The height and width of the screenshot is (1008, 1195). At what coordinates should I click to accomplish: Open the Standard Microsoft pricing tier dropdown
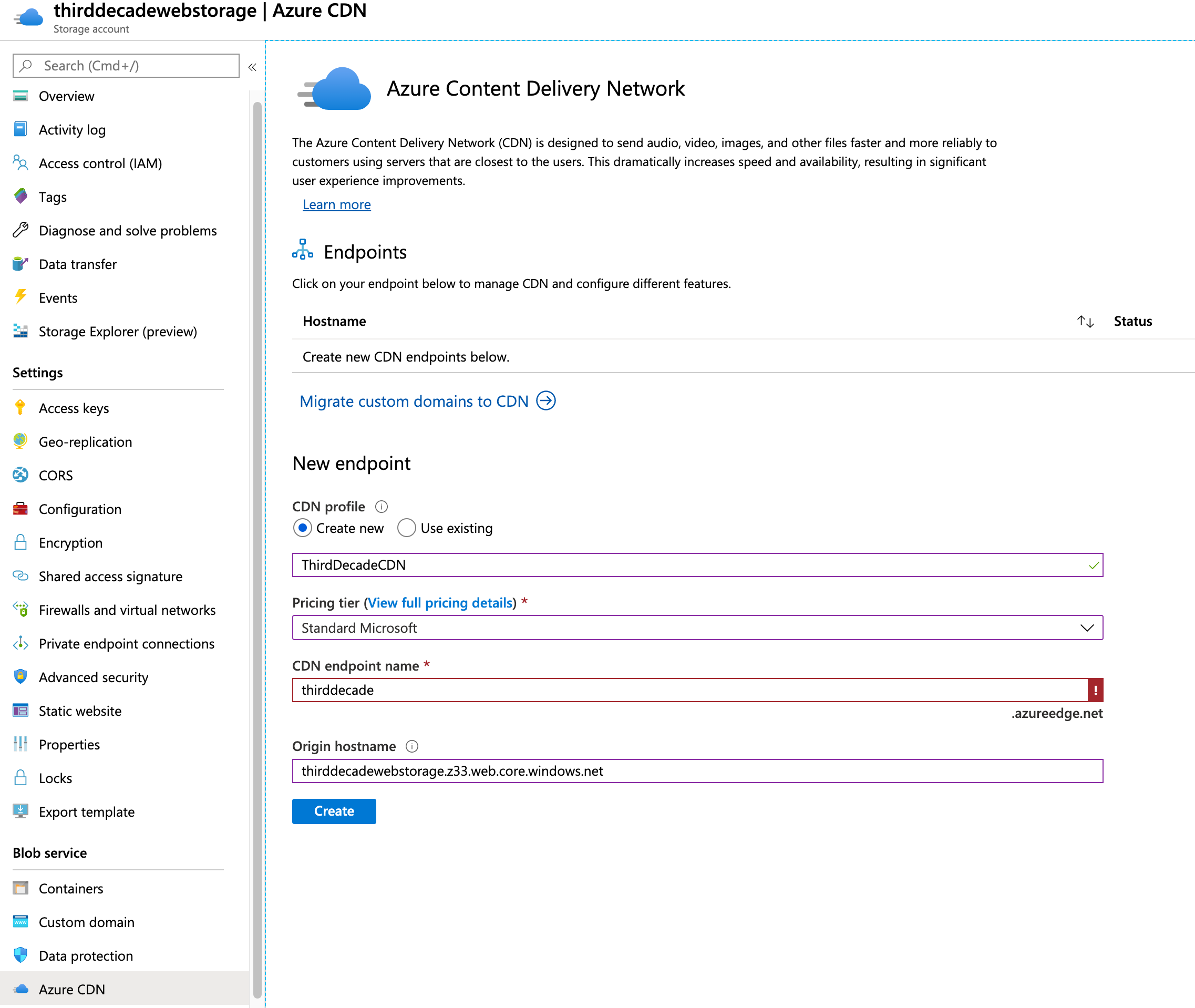(x=1087, y=628)
